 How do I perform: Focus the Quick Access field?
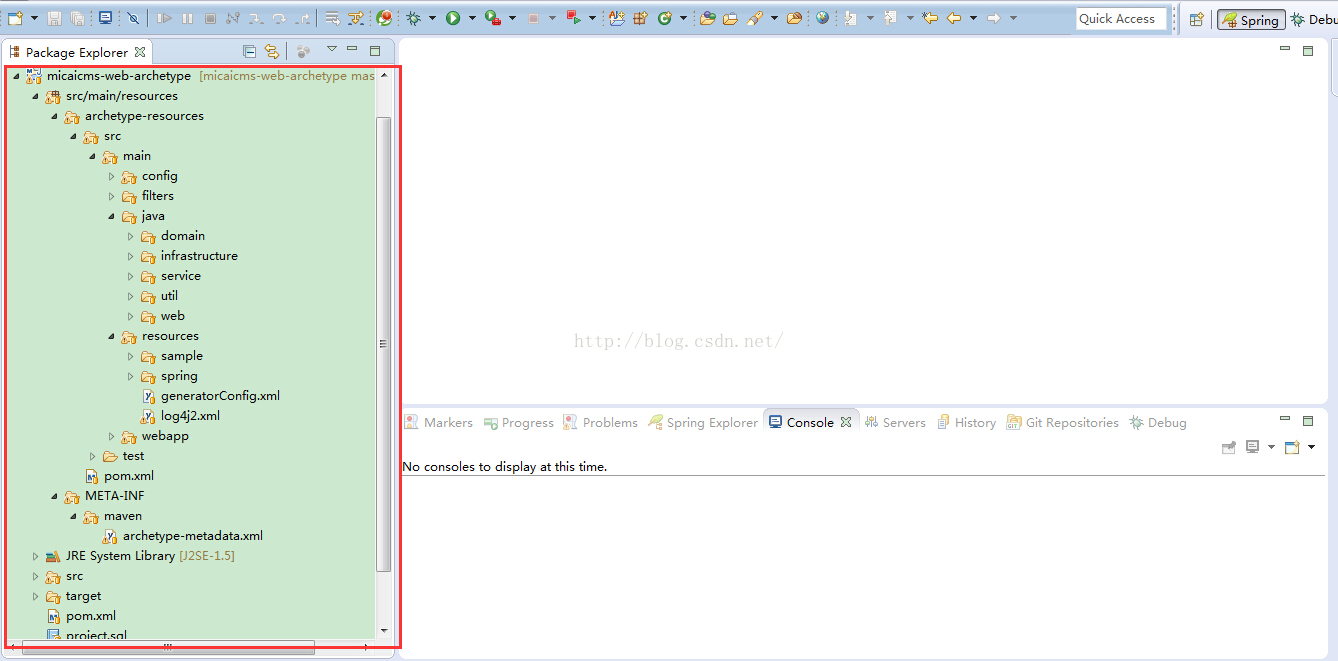1121,19
